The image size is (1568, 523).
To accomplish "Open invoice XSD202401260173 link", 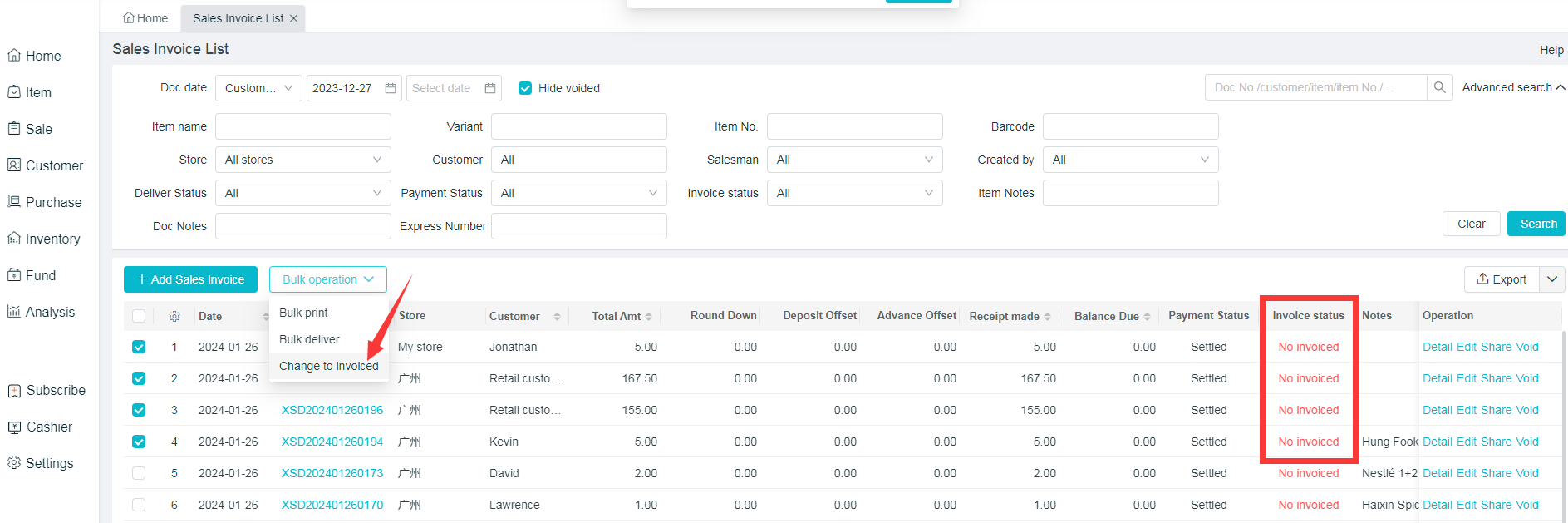I will click(332, 473).
